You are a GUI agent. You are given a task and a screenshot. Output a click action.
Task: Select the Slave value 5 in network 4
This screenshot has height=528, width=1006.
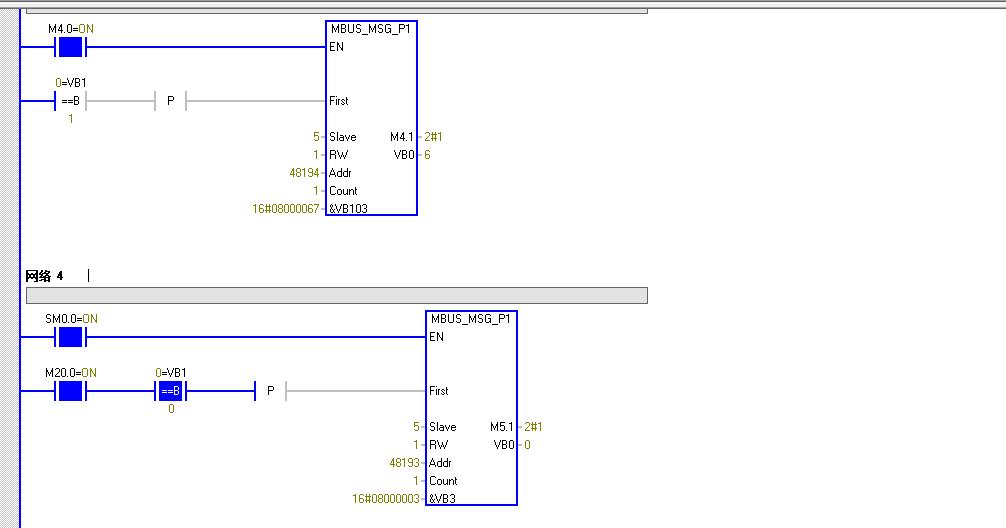(x=416, y=427)
